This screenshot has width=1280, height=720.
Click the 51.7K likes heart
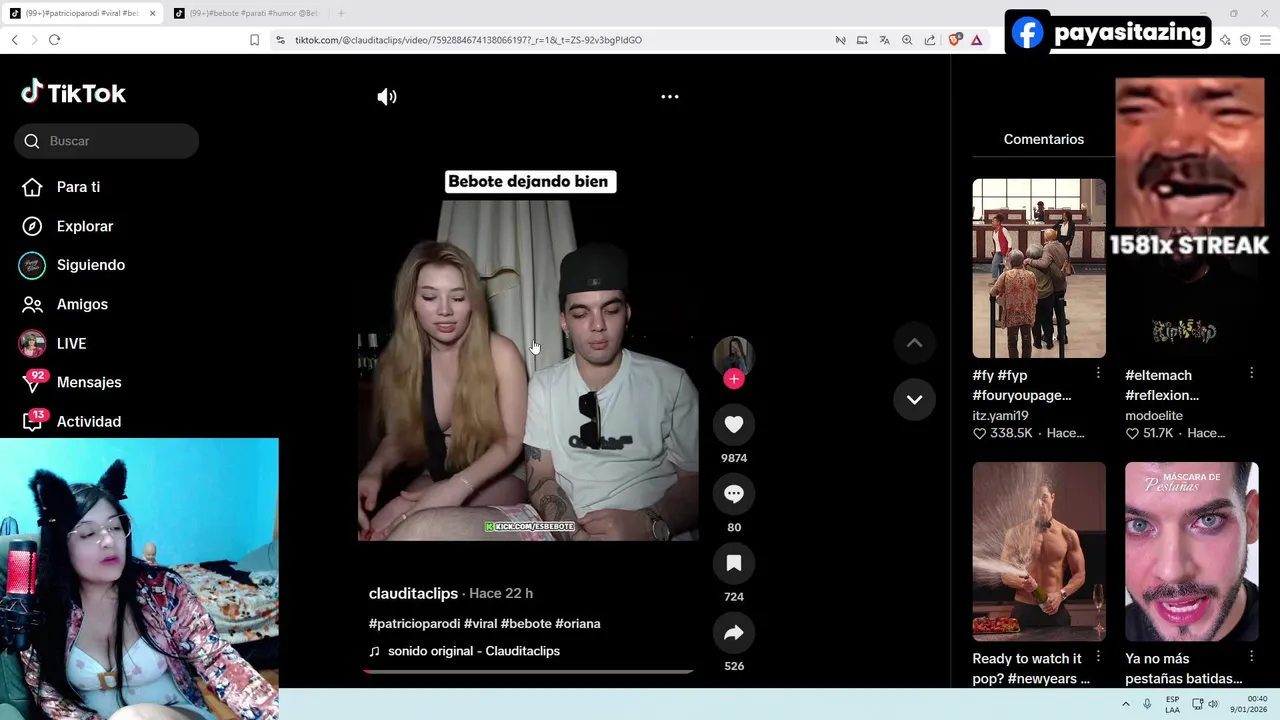pyautogui.click(x=1132, y=433)
